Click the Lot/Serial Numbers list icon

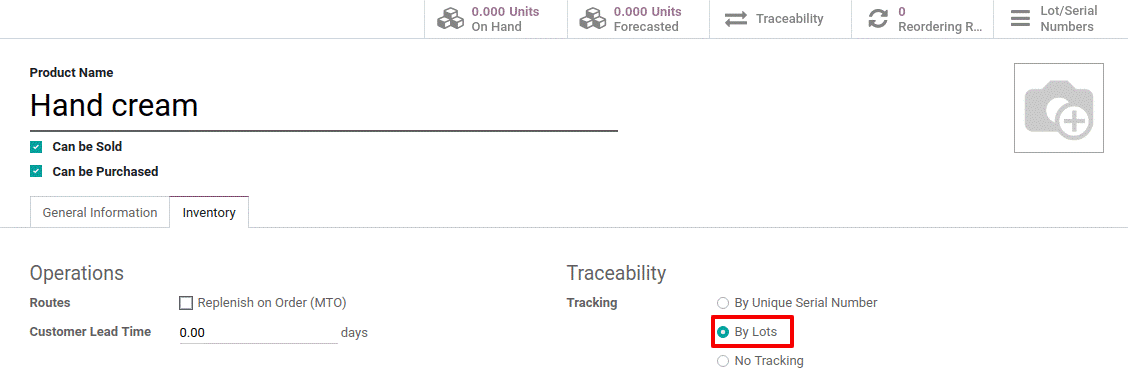point(1020,19)
